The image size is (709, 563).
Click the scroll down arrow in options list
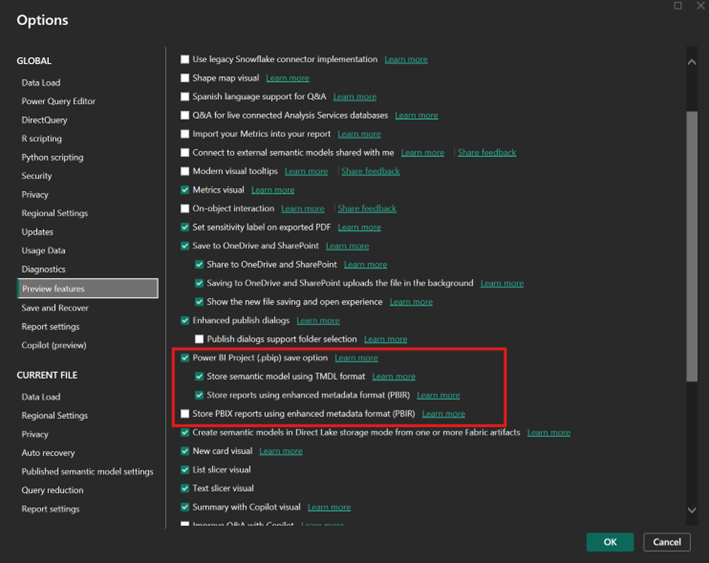691,510
